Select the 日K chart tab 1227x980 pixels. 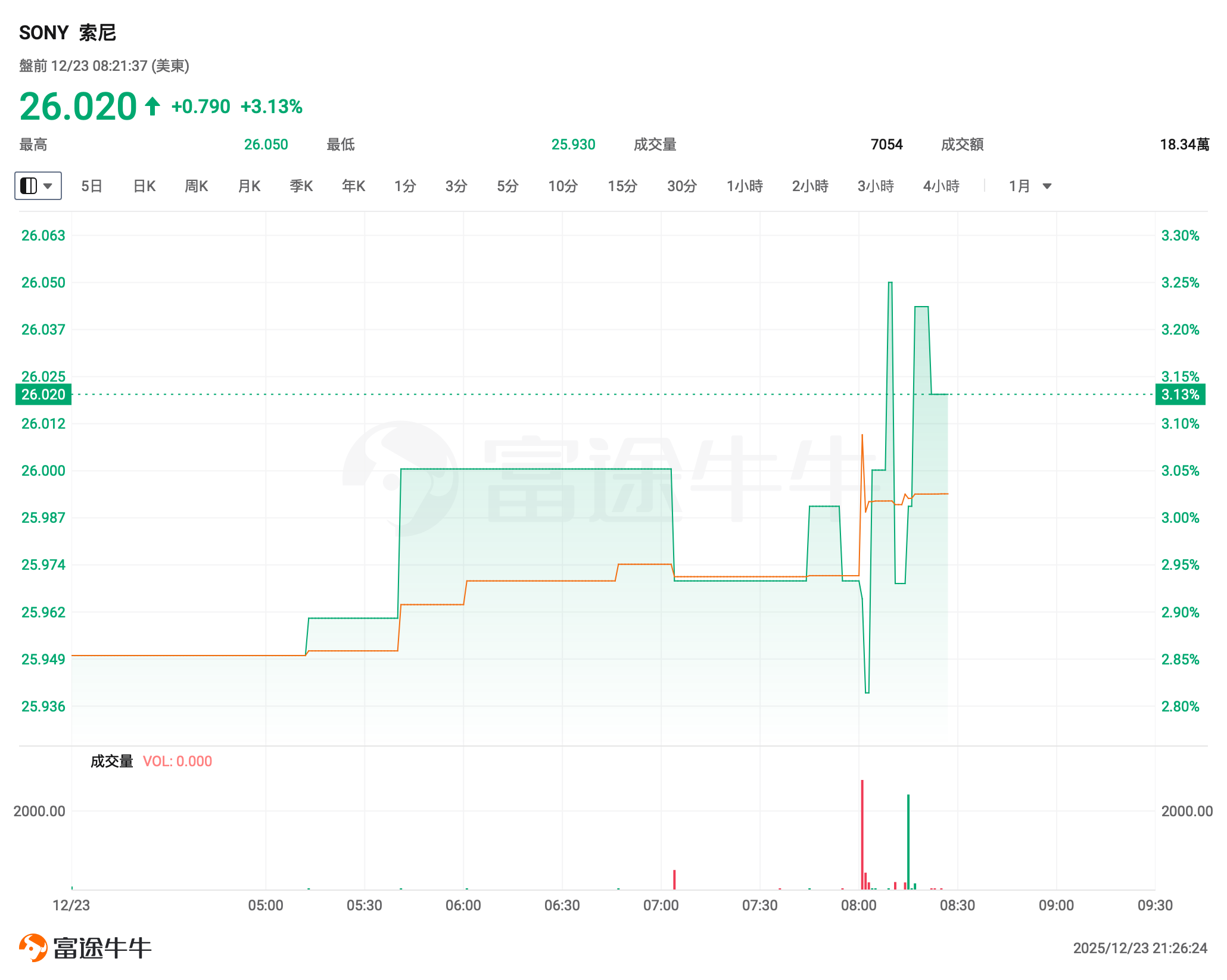click(144, 186)
